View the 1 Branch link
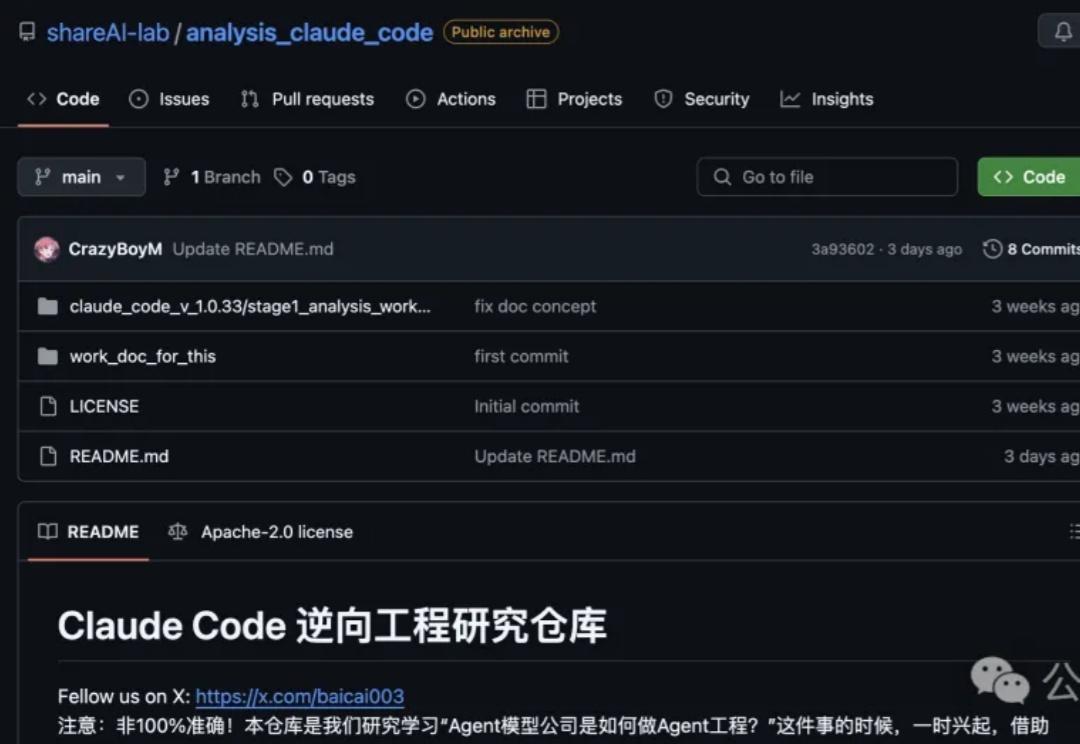1080x744 pixels. [212, 177]
